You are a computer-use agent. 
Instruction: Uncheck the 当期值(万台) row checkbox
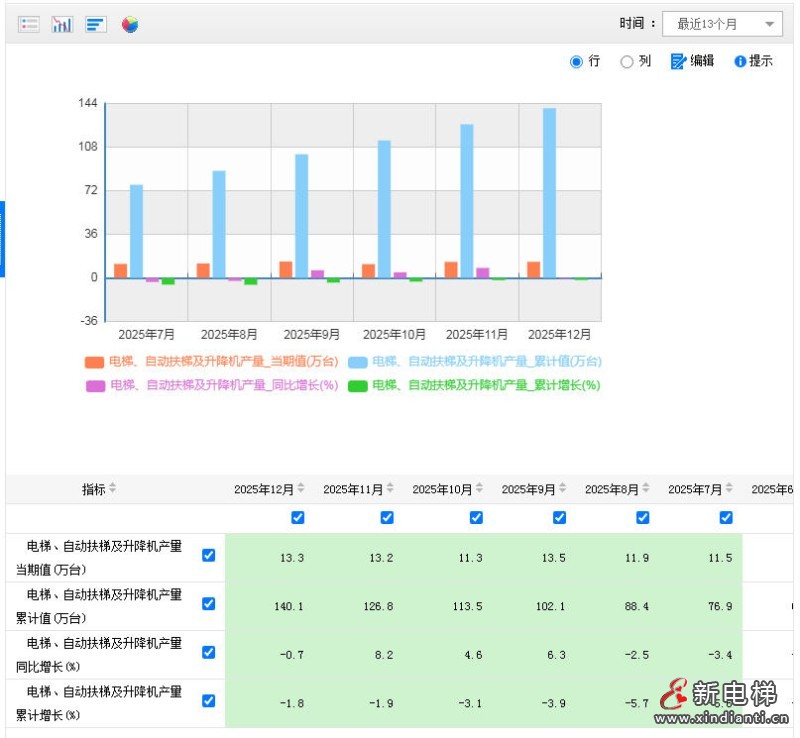tap(209, 555)
